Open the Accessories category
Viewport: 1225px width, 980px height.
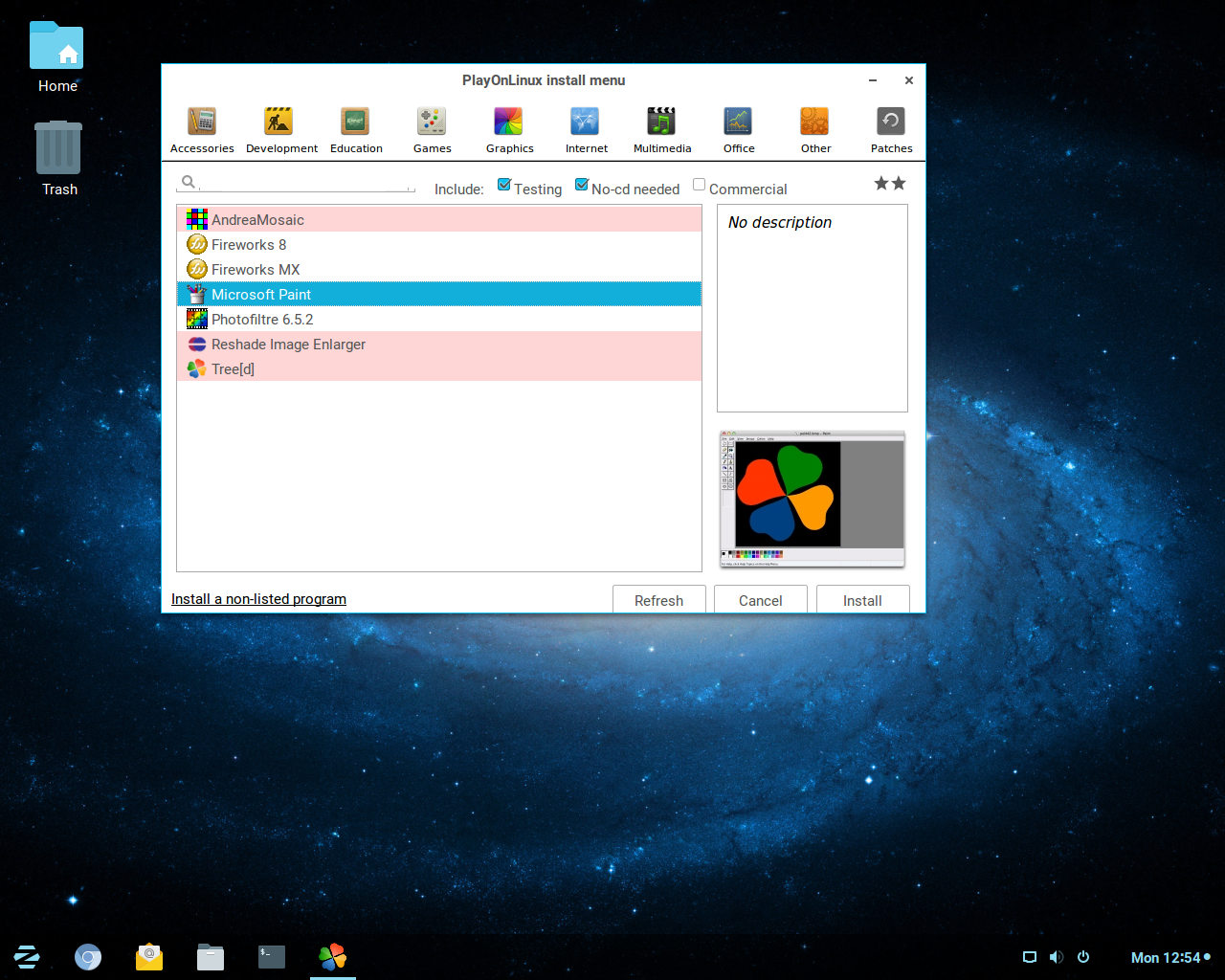click(x=201, y=129)
